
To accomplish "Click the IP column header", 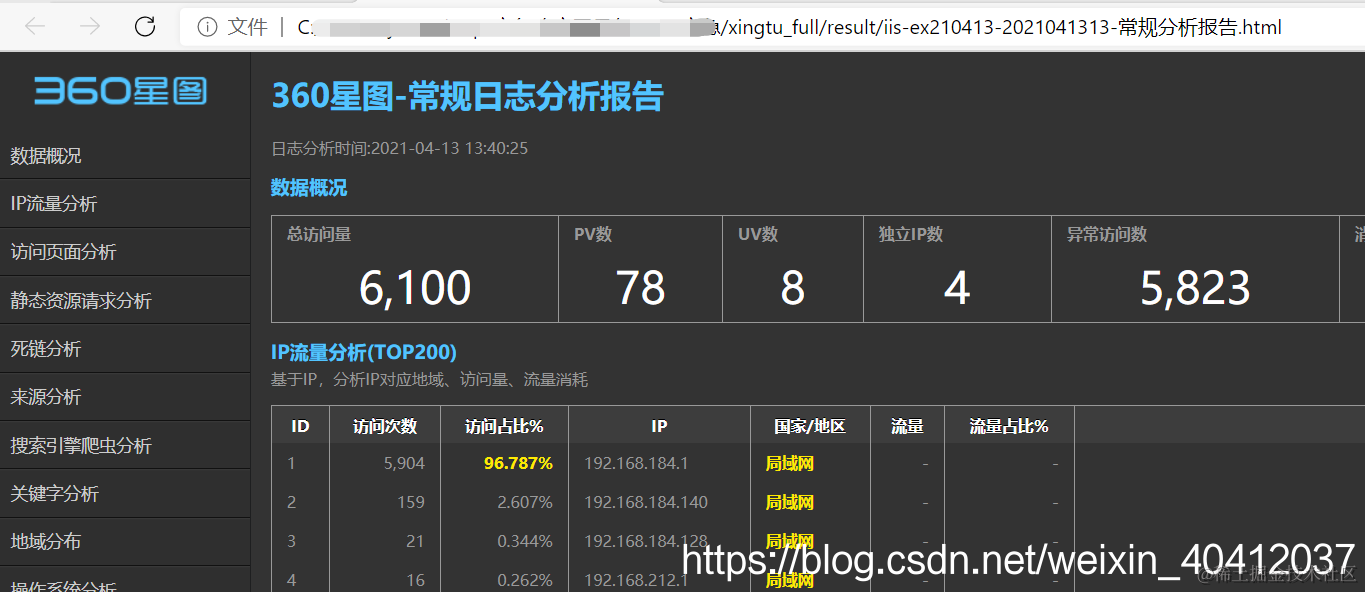I will 659,426.
